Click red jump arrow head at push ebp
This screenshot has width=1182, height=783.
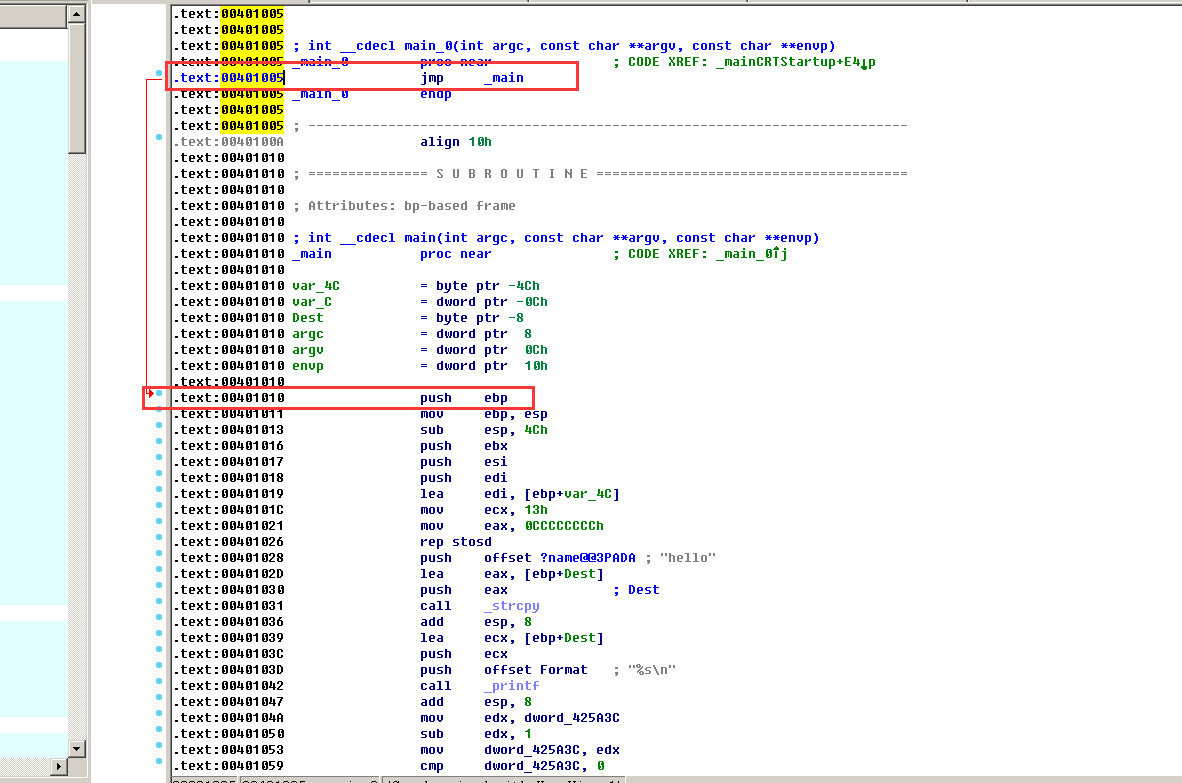click(150, 394)
